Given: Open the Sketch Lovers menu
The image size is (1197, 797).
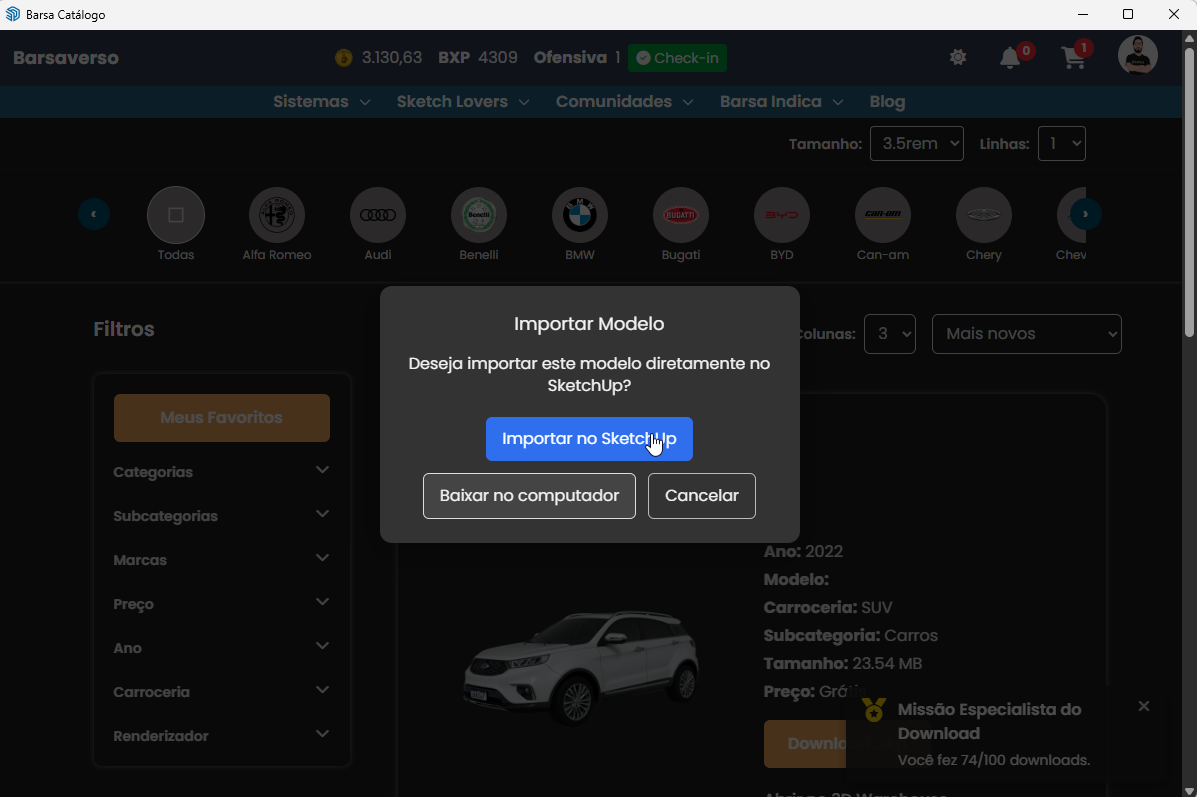Looking at the screenshot, I should coord(462,102).
